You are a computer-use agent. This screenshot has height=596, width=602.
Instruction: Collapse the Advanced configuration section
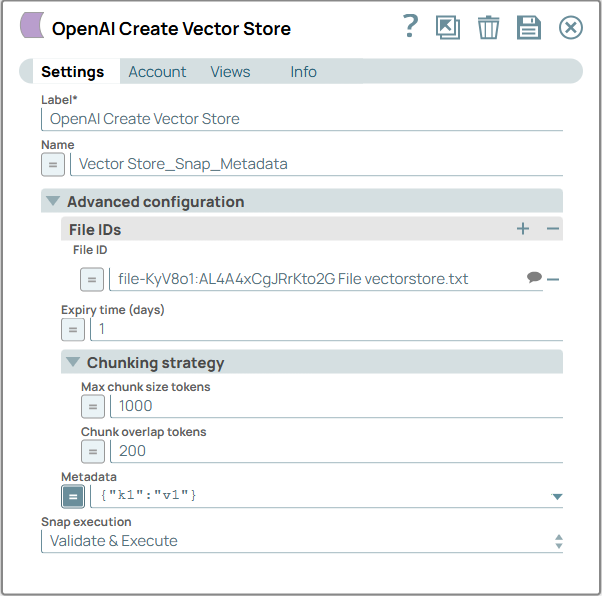point(53,201)
